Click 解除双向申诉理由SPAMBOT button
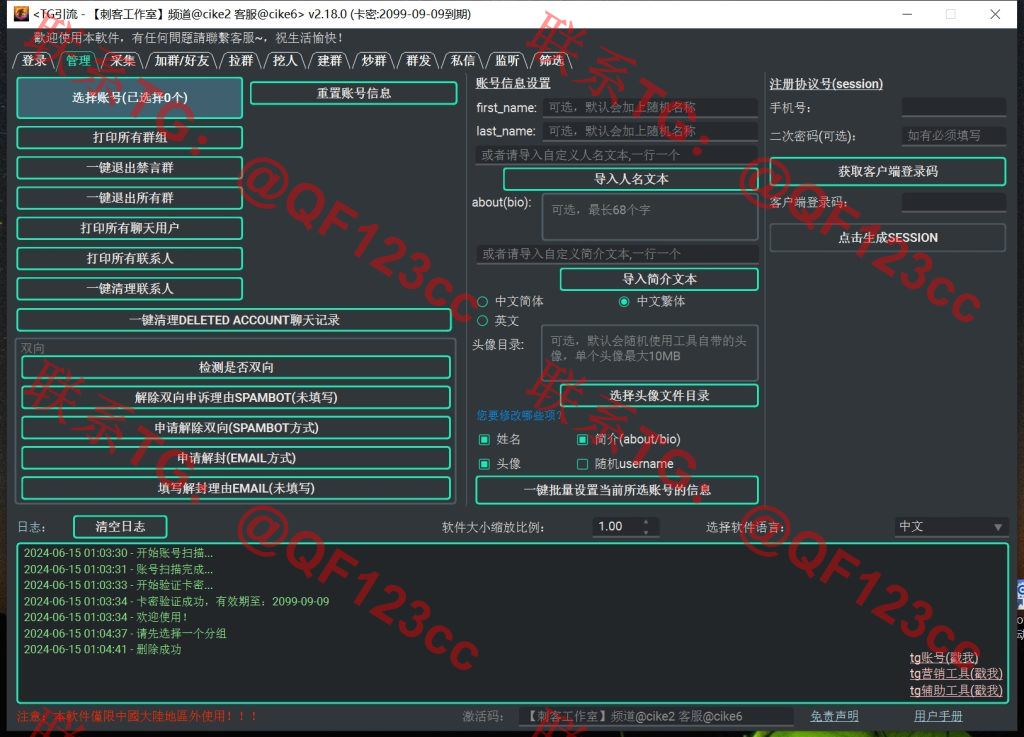 [x=236, y=397]
